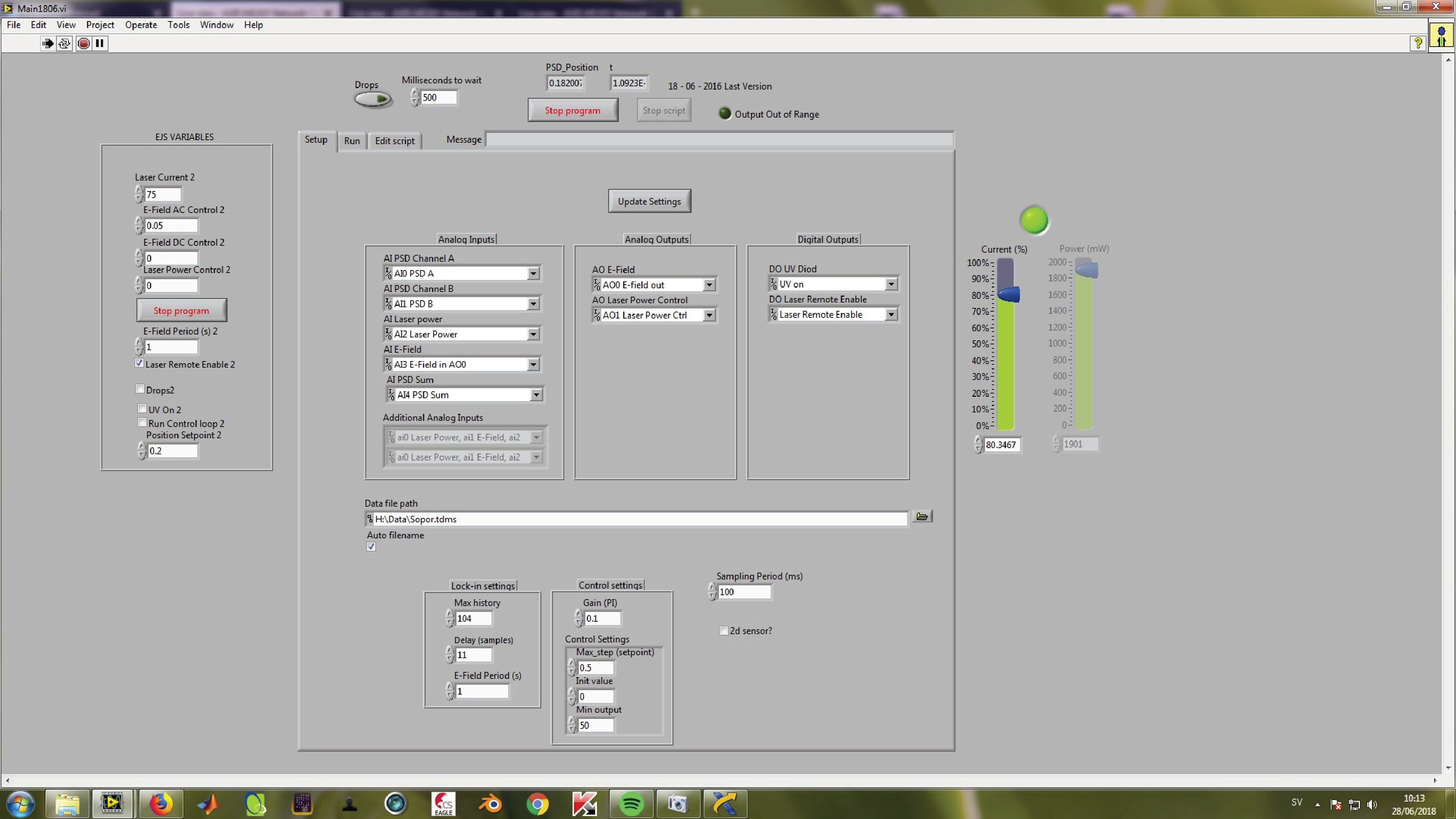This screenshot has width=1456, height=819.
Task: Click the Pause toolbar icon
Action: pos(99,44)
